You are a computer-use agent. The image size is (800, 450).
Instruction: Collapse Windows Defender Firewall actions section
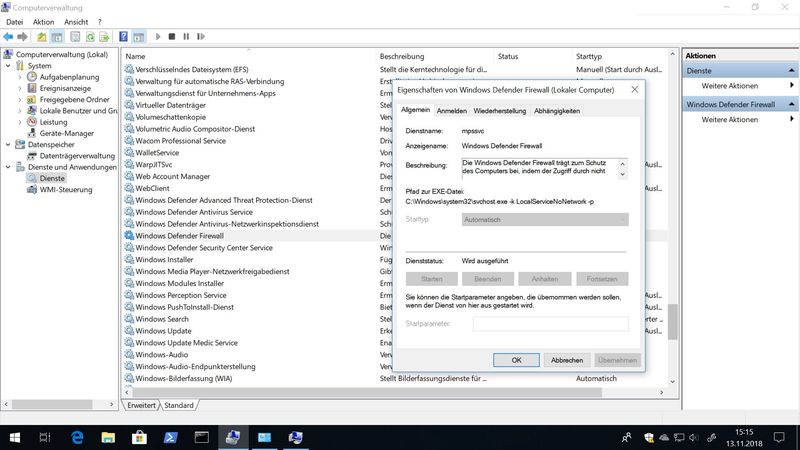point(791,104)
